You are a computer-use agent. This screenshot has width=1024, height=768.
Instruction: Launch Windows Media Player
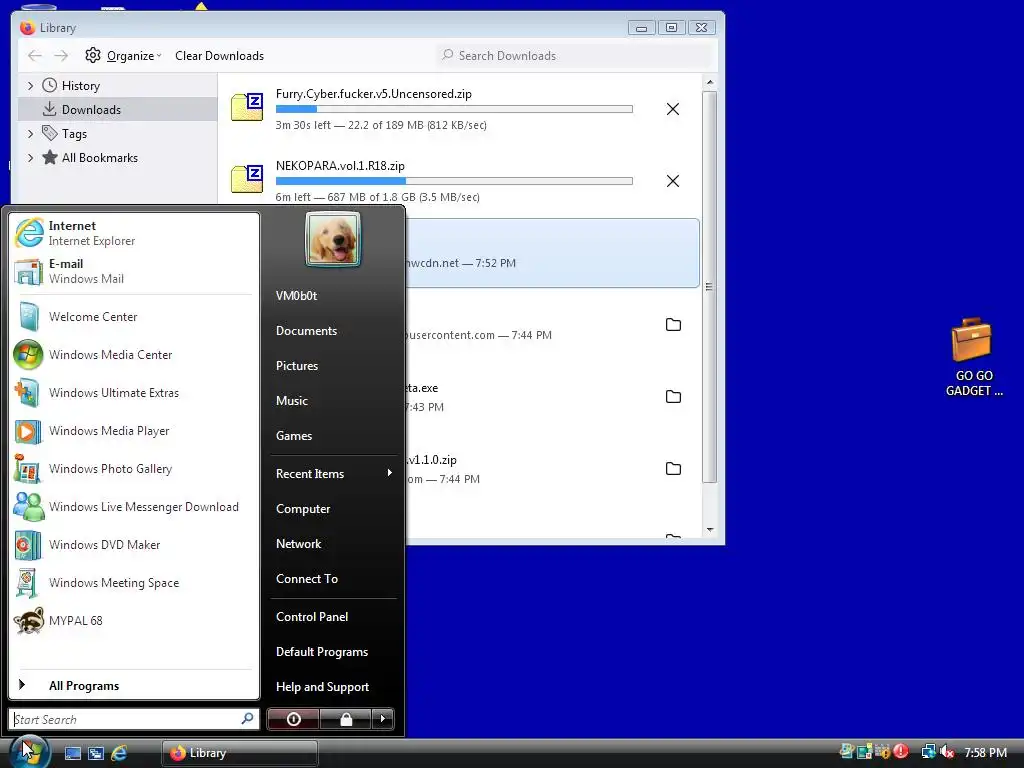tap(134, 431)
